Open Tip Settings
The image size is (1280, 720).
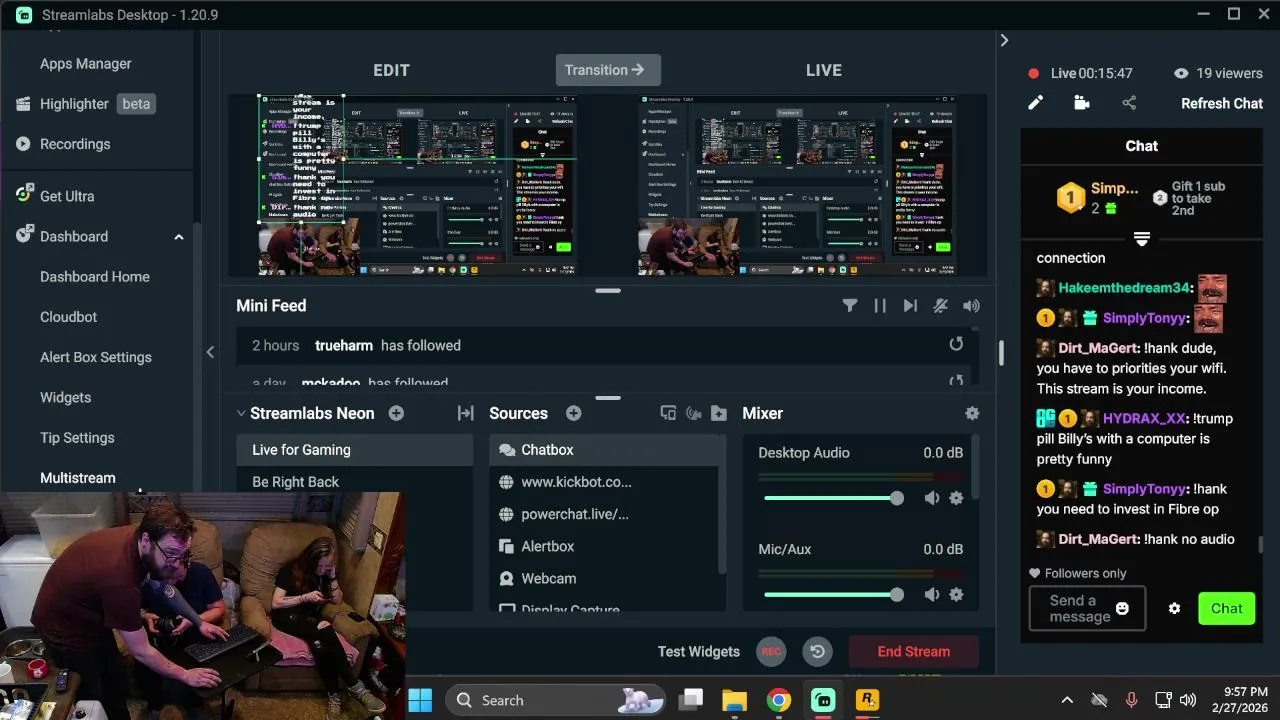coord(77,438)
